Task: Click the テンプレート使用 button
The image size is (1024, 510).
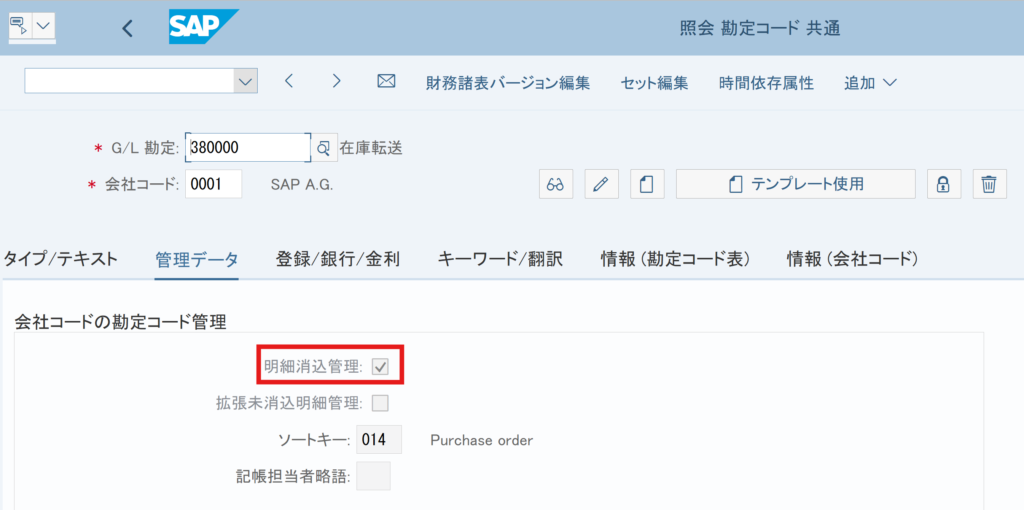Action: 796,184
